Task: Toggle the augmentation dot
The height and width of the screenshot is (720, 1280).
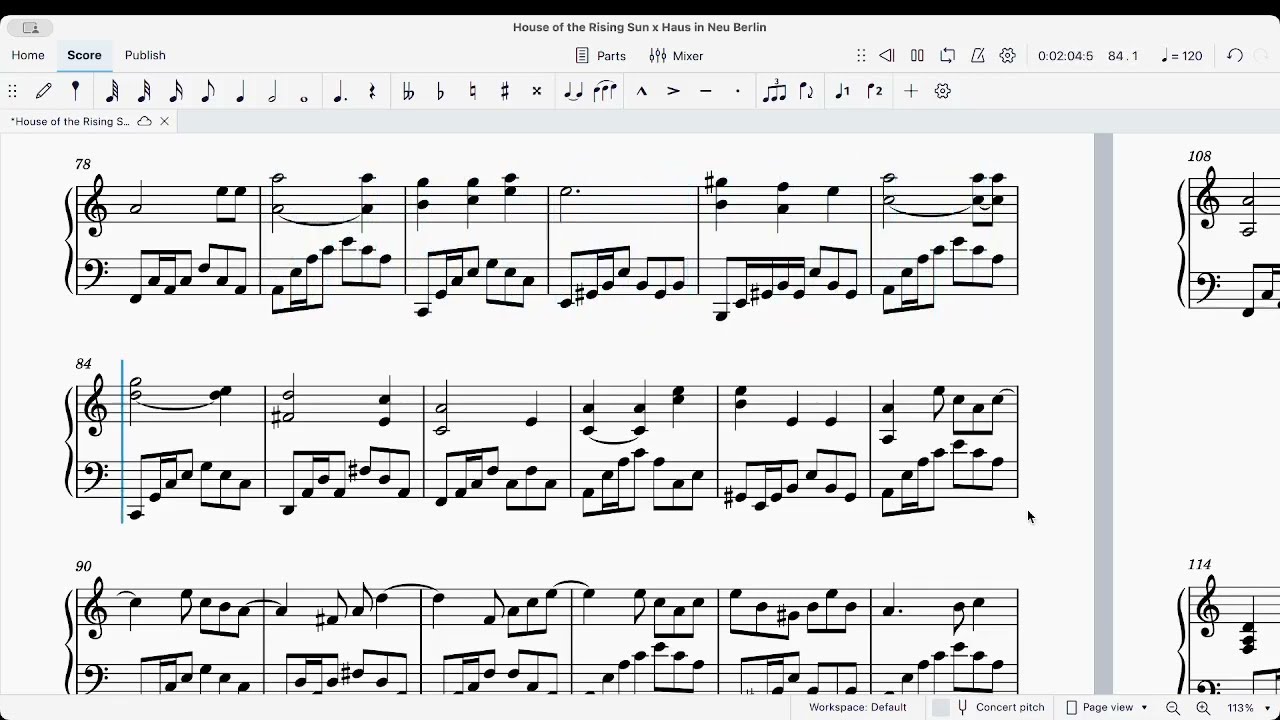Action: [x=340, y=91]
